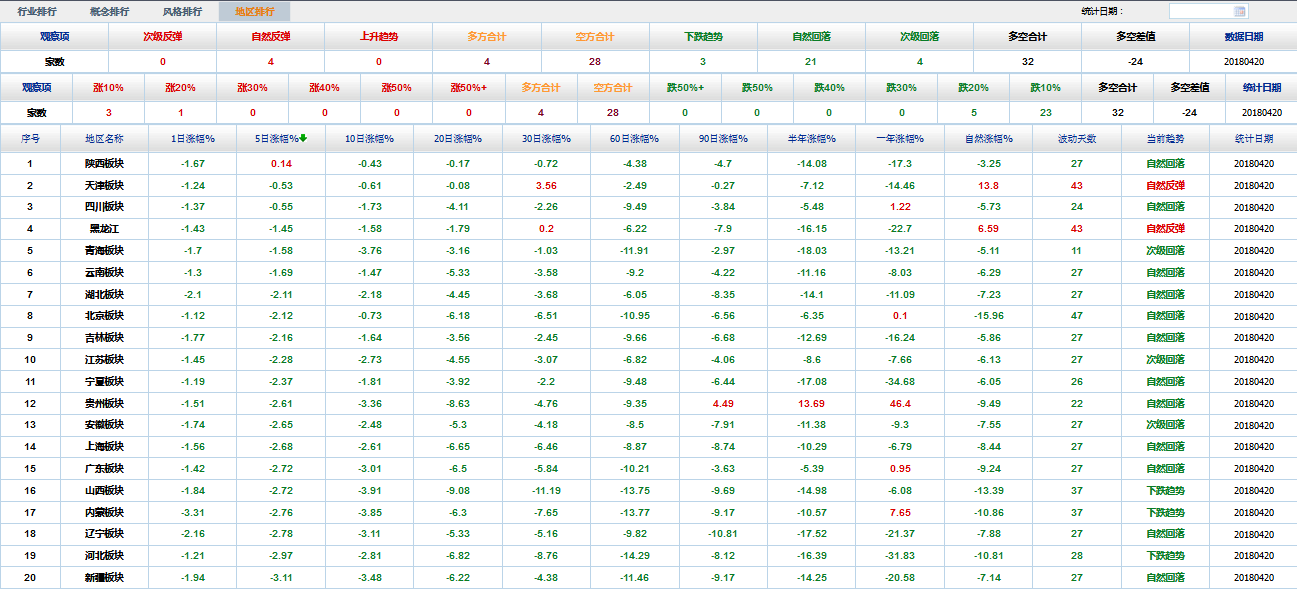Switch to the 概念排行 tab
This screenshot has height=589, width=1297.
coord(109,12)
